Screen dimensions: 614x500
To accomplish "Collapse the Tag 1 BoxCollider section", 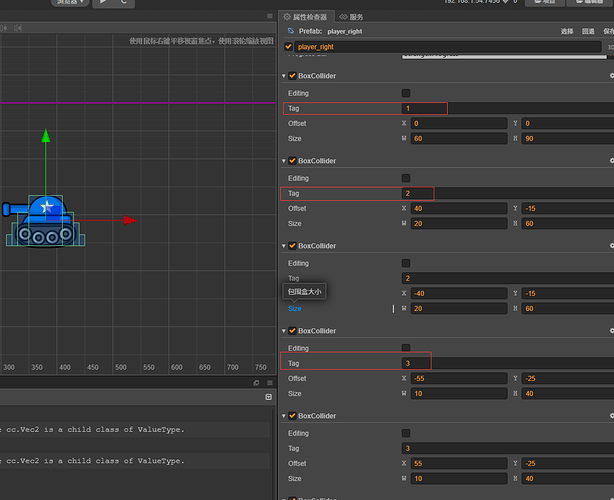I will click(x=283, y=76).
